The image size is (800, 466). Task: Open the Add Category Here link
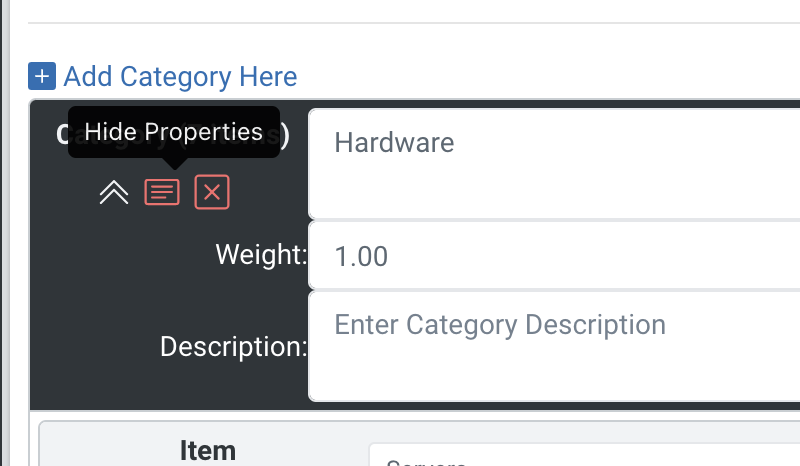coord(180,77)
